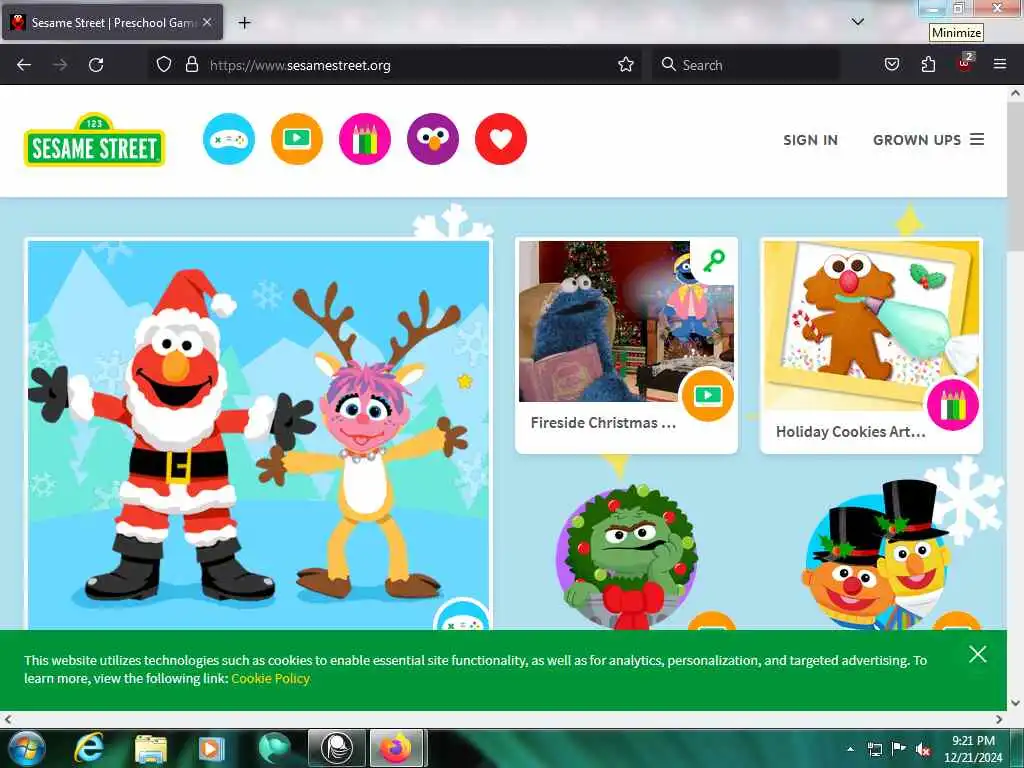The width and height of the screenshot is (1024, 768).
Task: Click the browser forward arrow
Action: (59, 65)
